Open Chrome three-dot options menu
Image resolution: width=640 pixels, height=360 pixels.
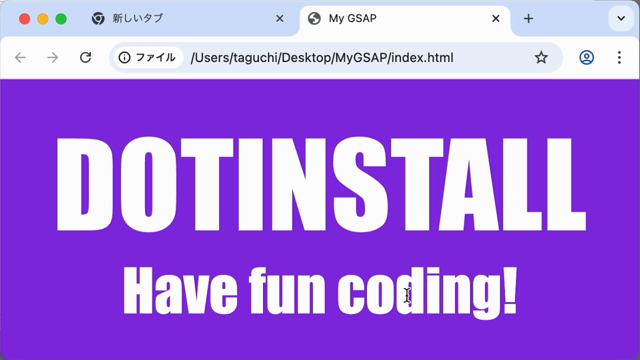[x=619, y=58]
